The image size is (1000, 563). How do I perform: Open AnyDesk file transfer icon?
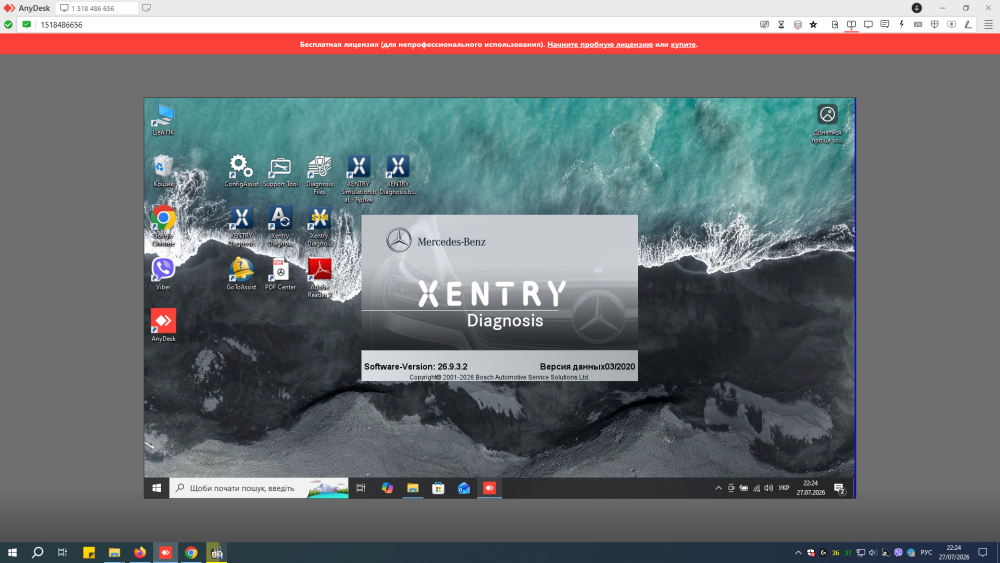pyautogui.click(x=835, y=25)
